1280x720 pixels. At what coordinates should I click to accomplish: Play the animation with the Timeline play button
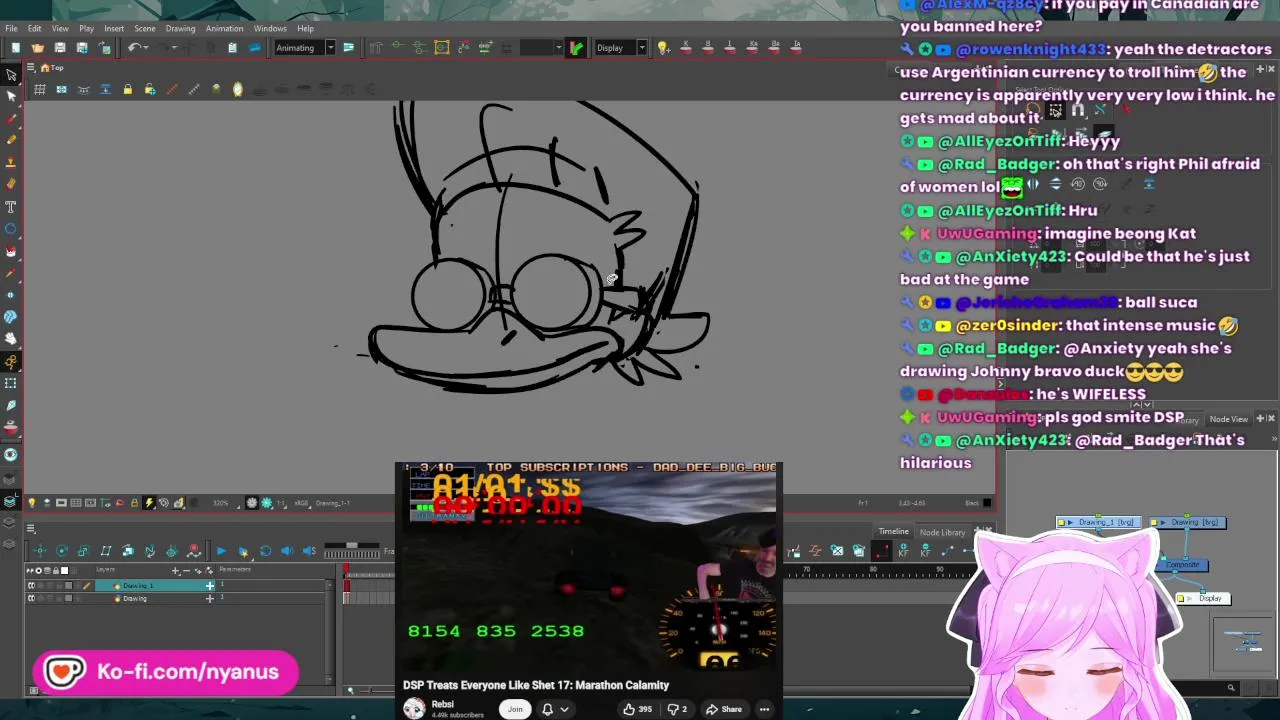click(221, 551)
